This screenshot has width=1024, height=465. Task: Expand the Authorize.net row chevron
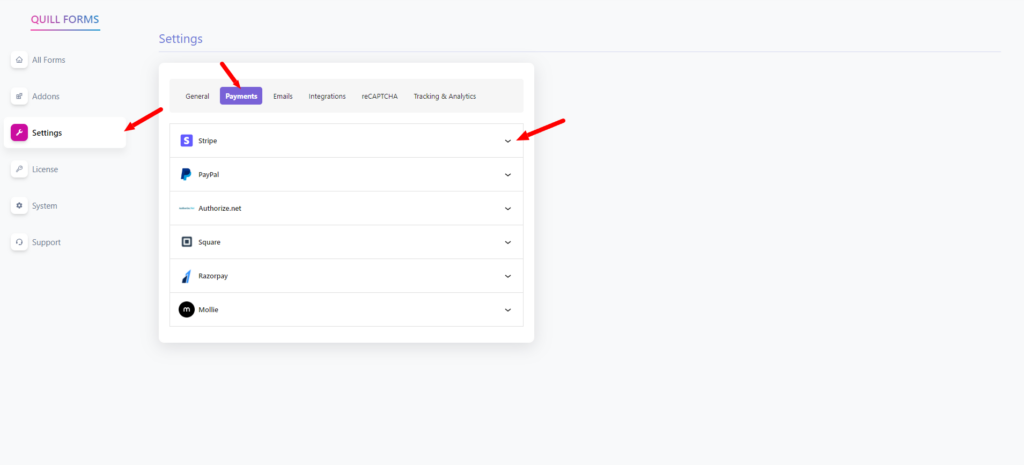pos(508,208)
